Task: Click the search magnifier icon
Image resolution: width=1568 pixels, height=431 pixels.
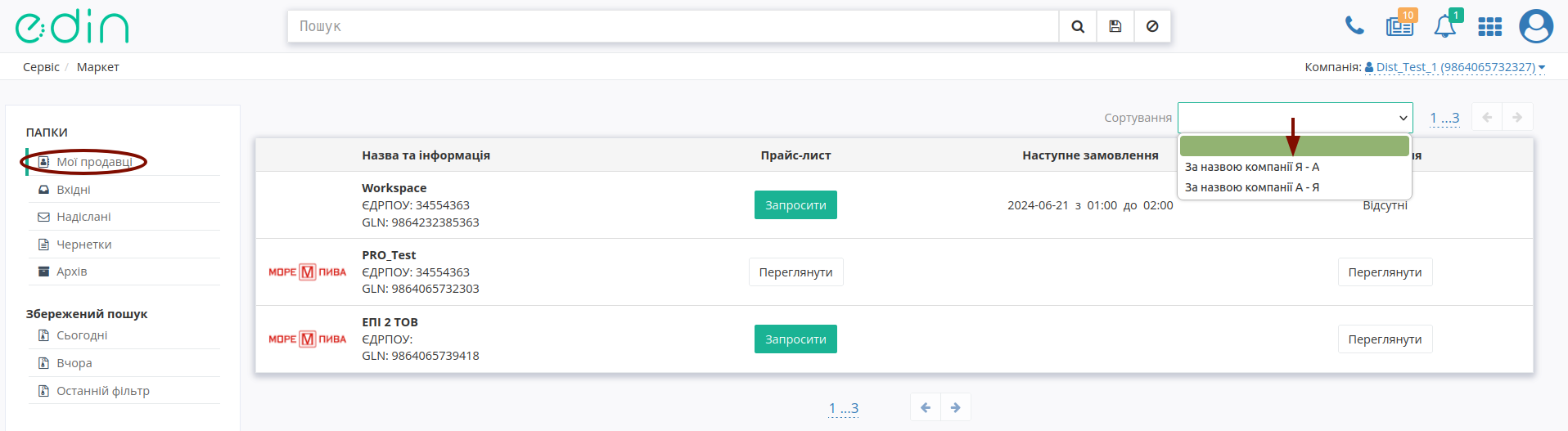Action: point(1078,26)
